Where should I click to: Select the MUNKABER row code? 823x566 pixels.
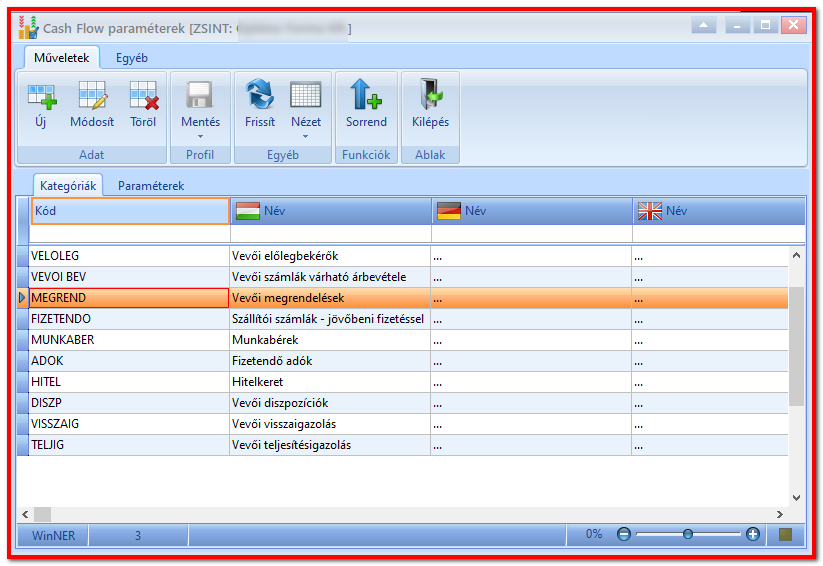point(129,340)
